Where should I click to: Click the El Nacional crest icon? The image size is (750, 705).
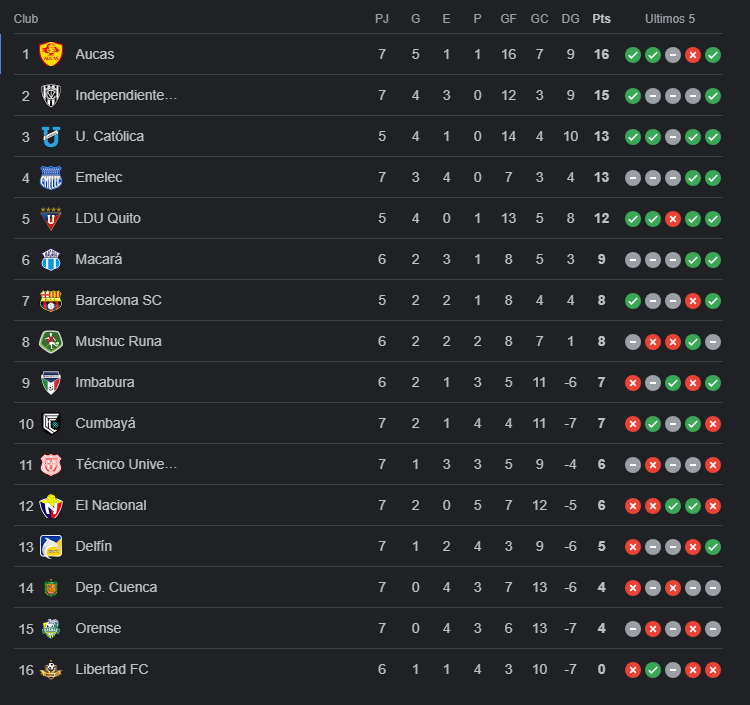click(51, 505)
